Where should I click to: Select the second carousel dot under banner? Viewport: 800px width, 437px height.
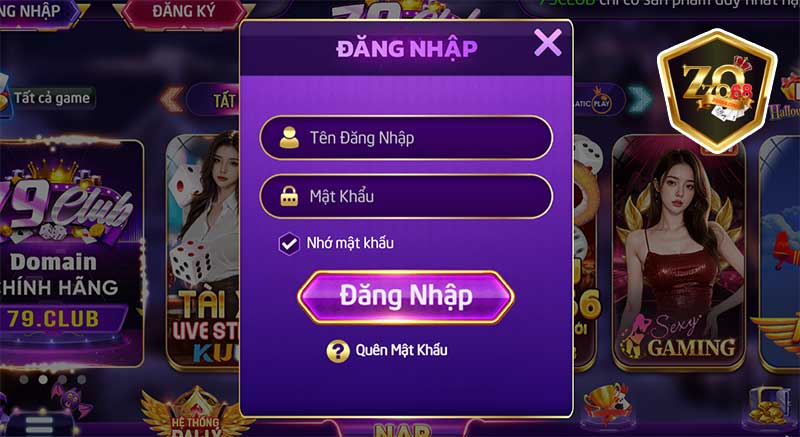coord(43,380)
